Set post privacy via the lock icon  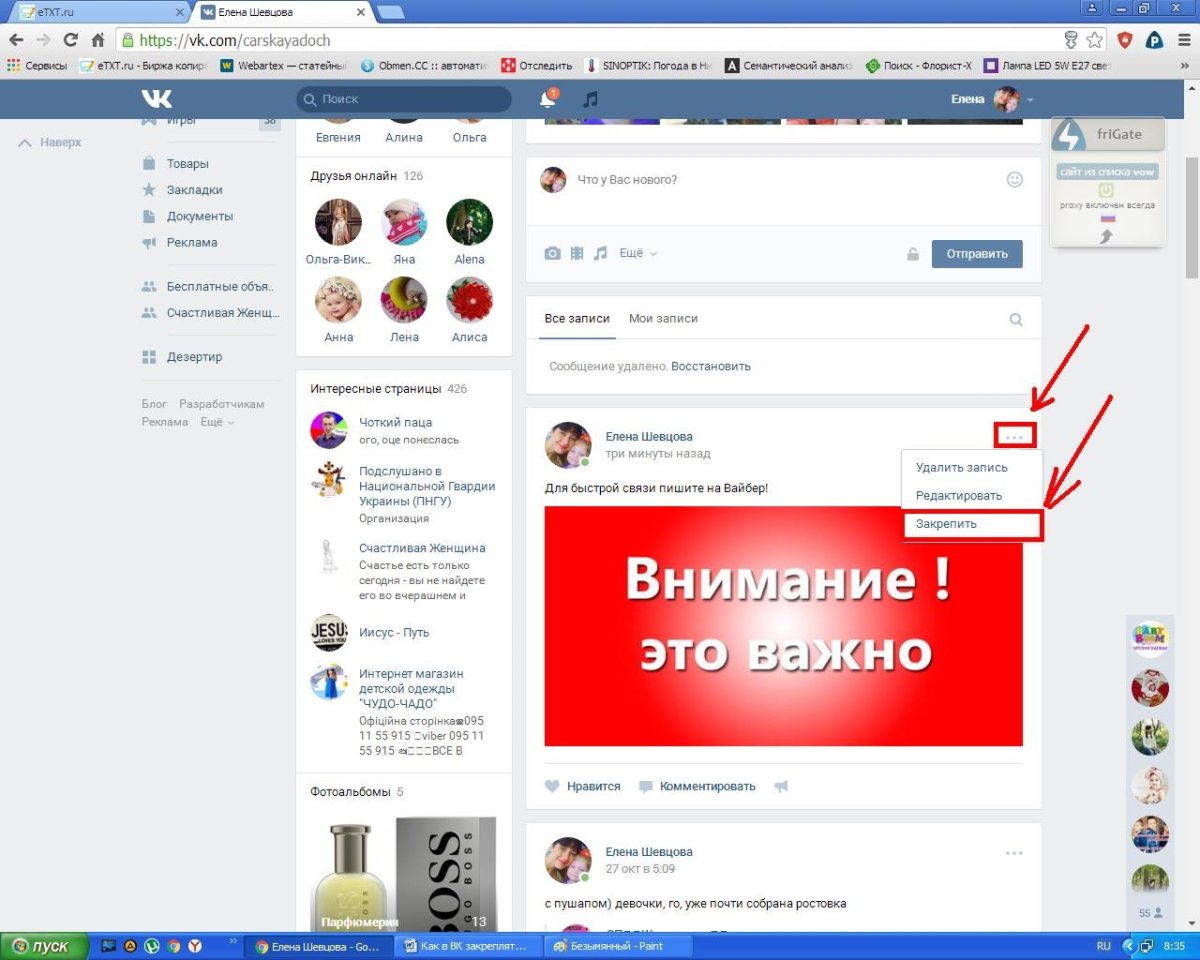[912, 253]
